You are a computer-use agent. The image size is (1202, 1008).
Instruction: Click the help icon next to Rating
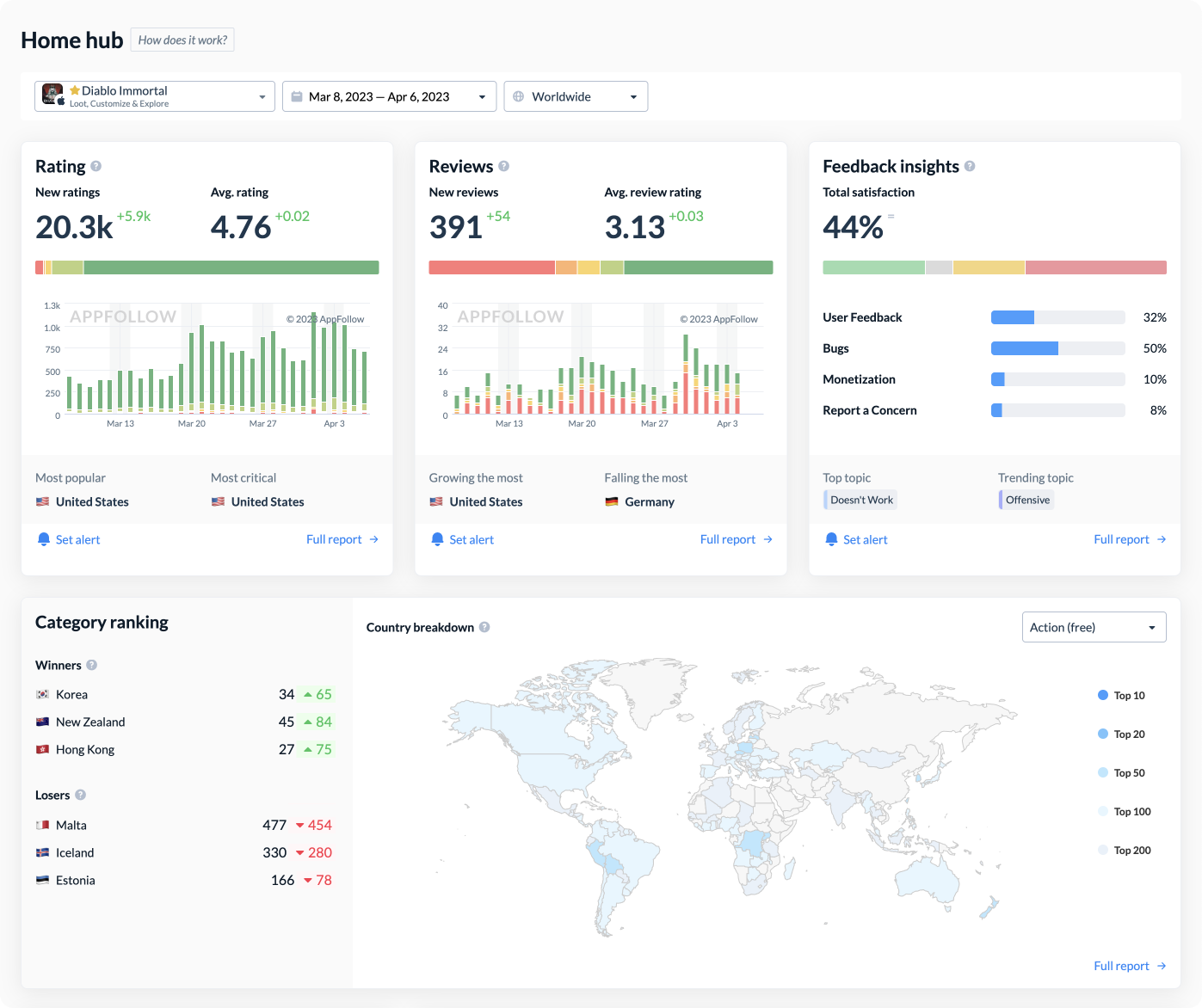coord(96,166)
